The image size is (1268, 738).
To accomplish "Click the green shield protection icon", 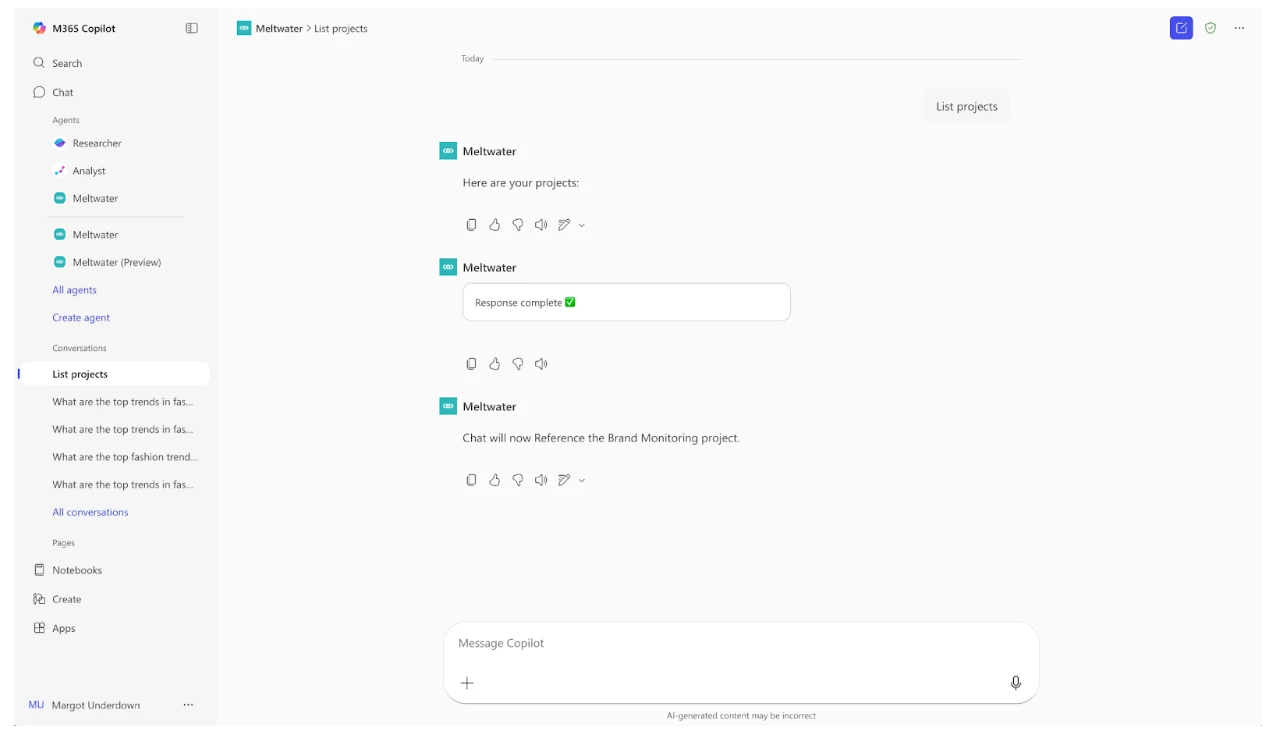I will pyautogui.click(x=1210, y=28).
